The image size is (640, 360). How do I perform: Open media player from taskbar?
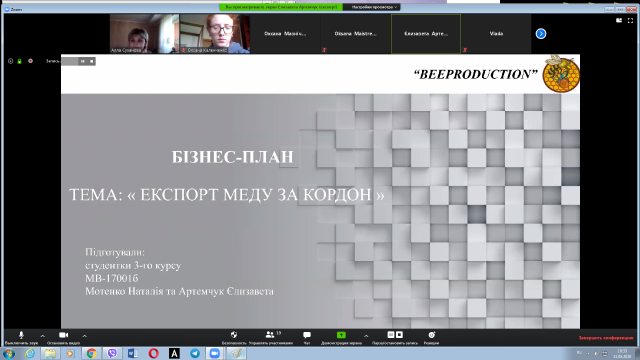click(71, 353)
